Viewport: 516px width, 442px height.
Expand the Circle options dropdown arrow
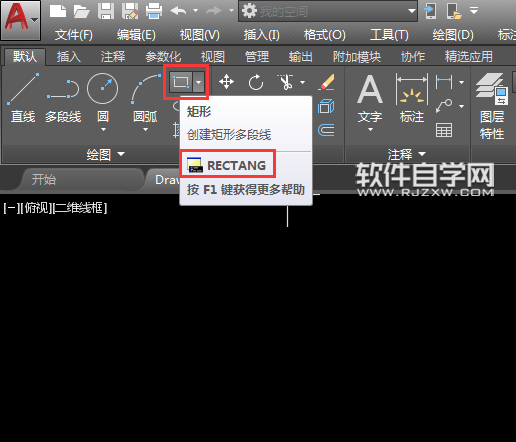103,129
